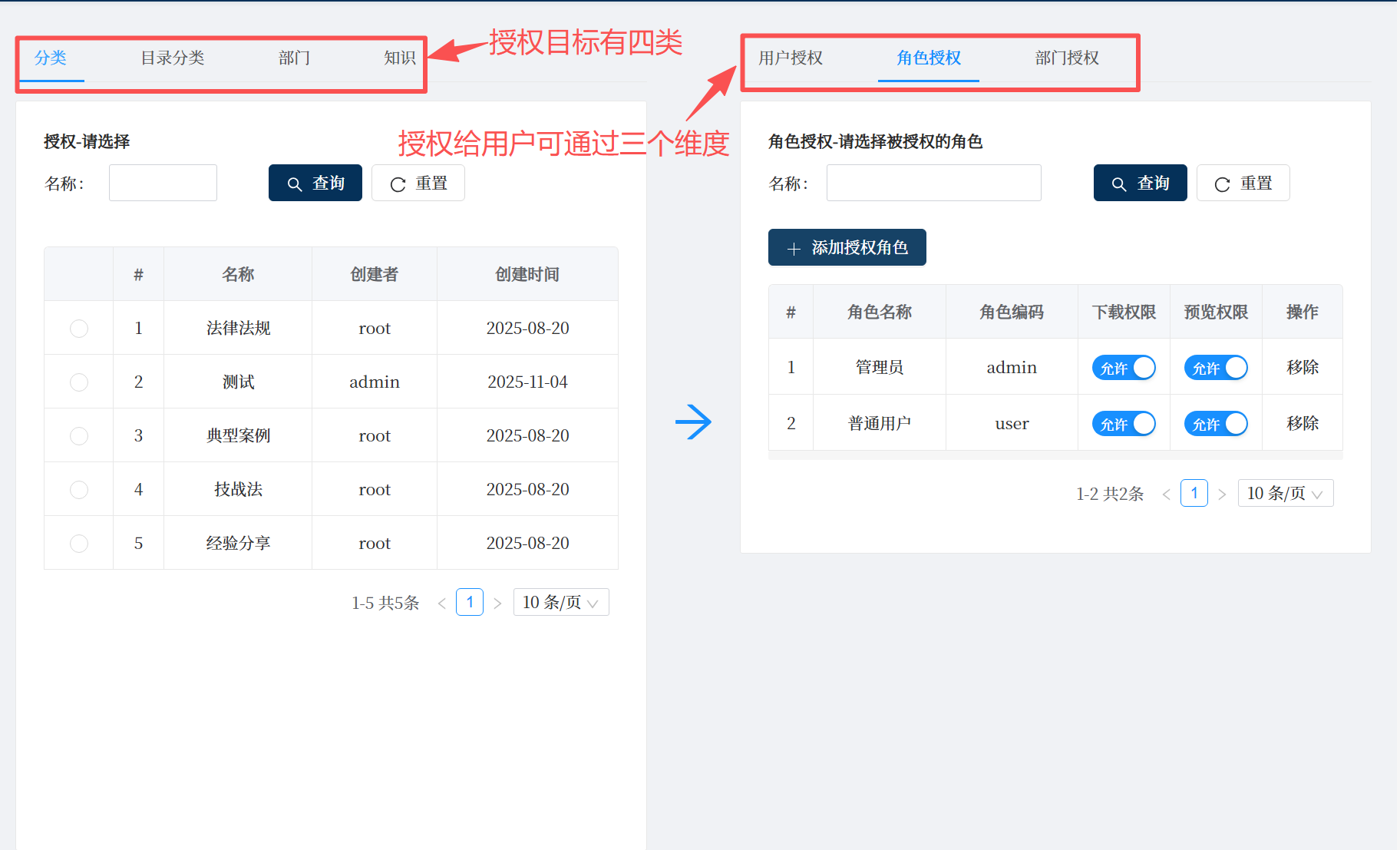Click the left panel 查询 search button
Image resolution: width=1400 pixels, height=850 pixels.
315,184
